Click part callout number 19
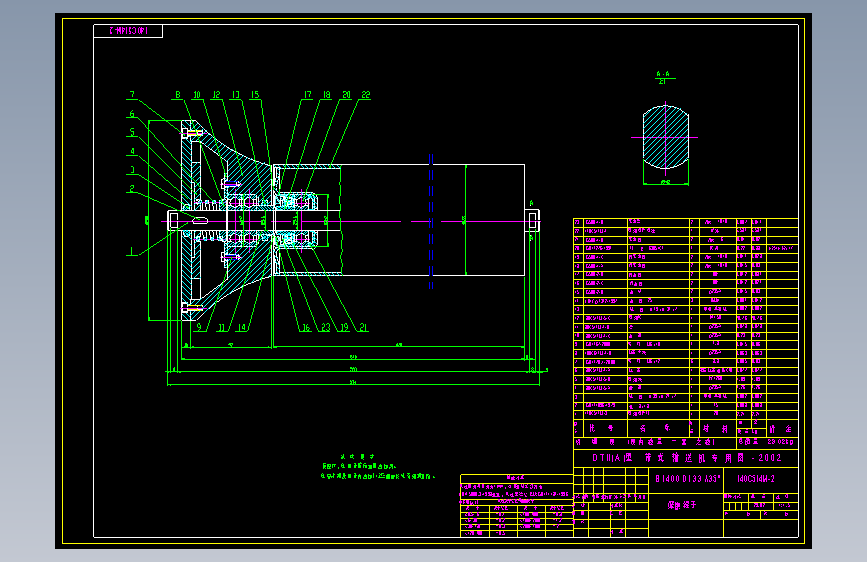This screenshot has height=562, width=867. 344,327
